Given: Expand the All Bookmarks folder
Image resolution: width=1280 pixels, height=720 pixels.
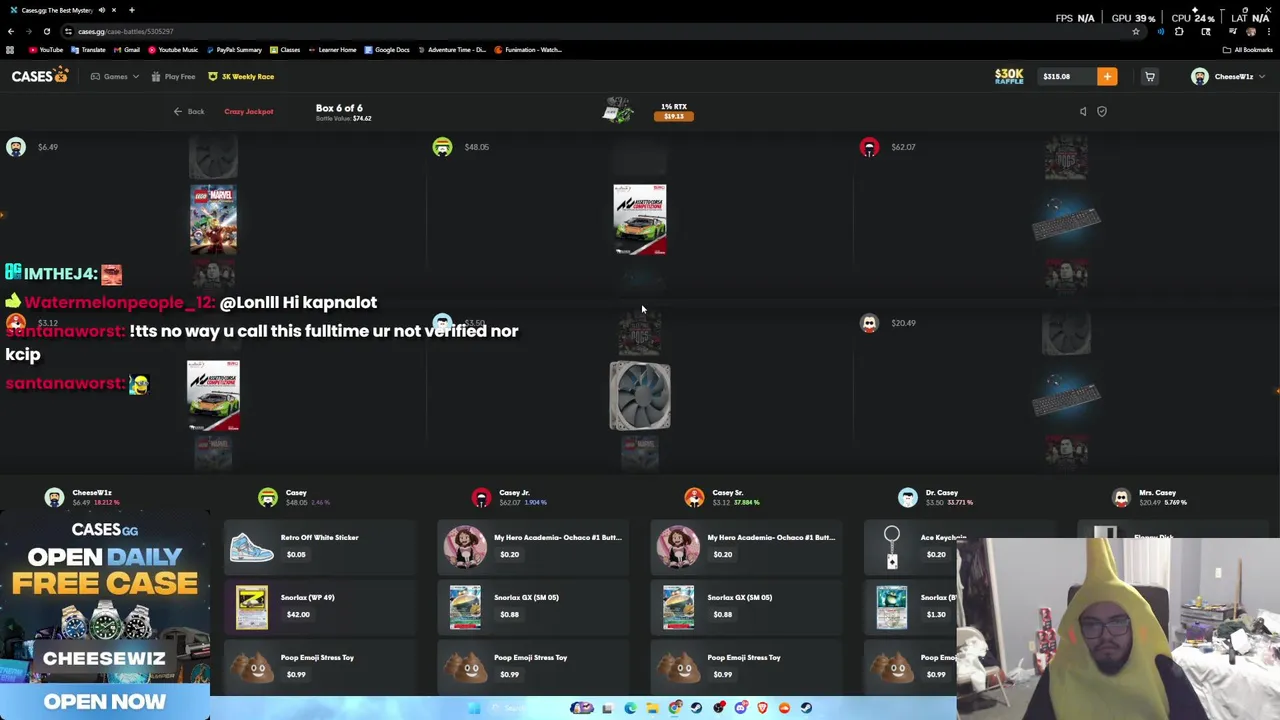Looking at the screenshot, I should coord(1248,49).
